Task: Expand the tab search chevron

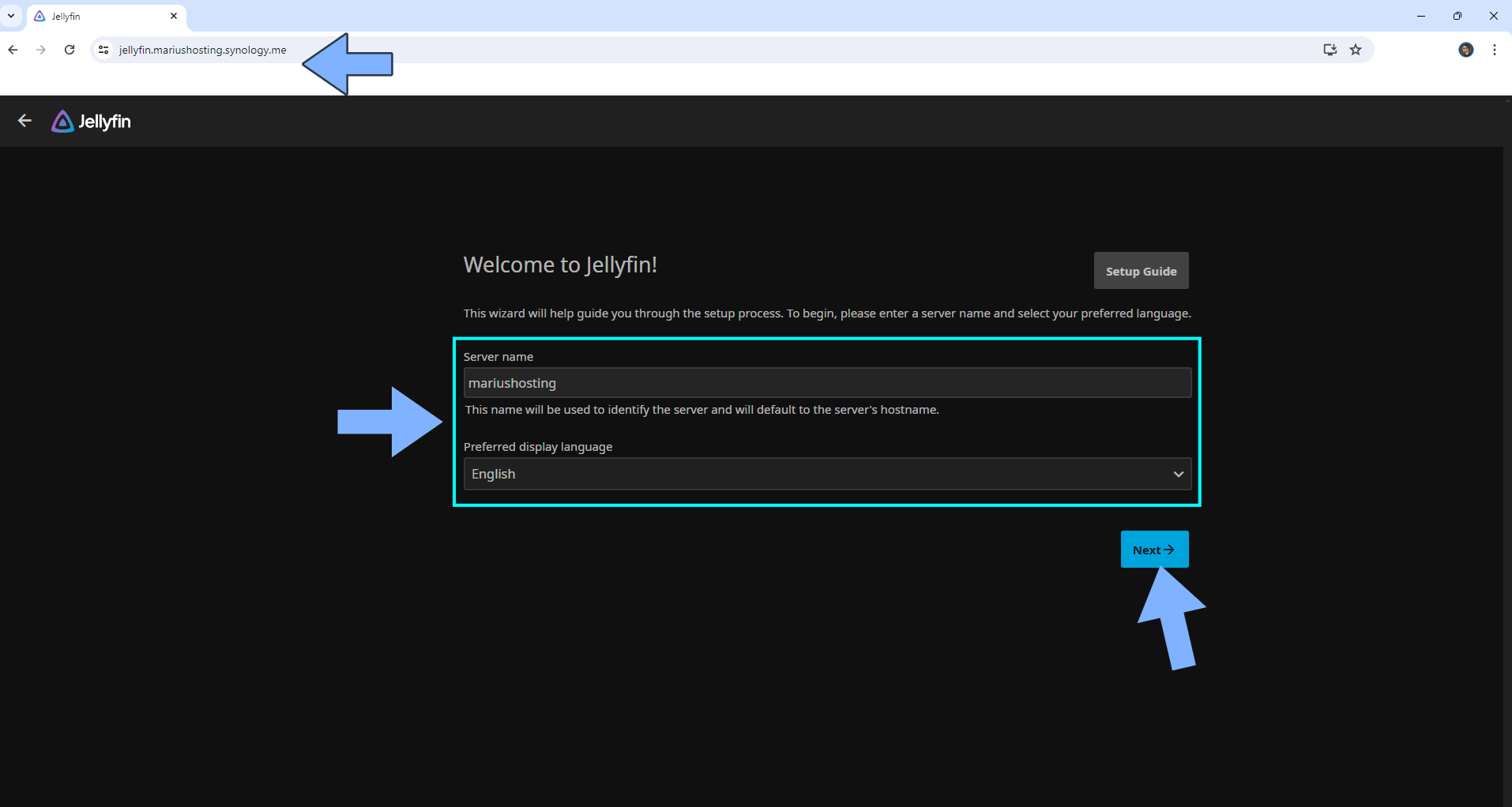Action: coord(11,16)
